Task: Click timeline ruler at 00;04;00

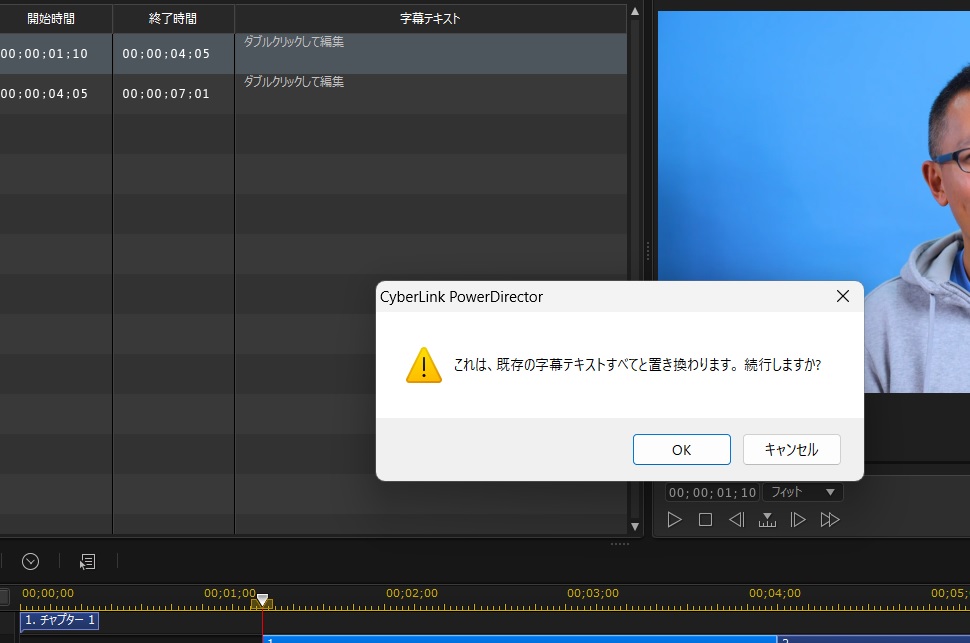Action: [x=775, y=593]
